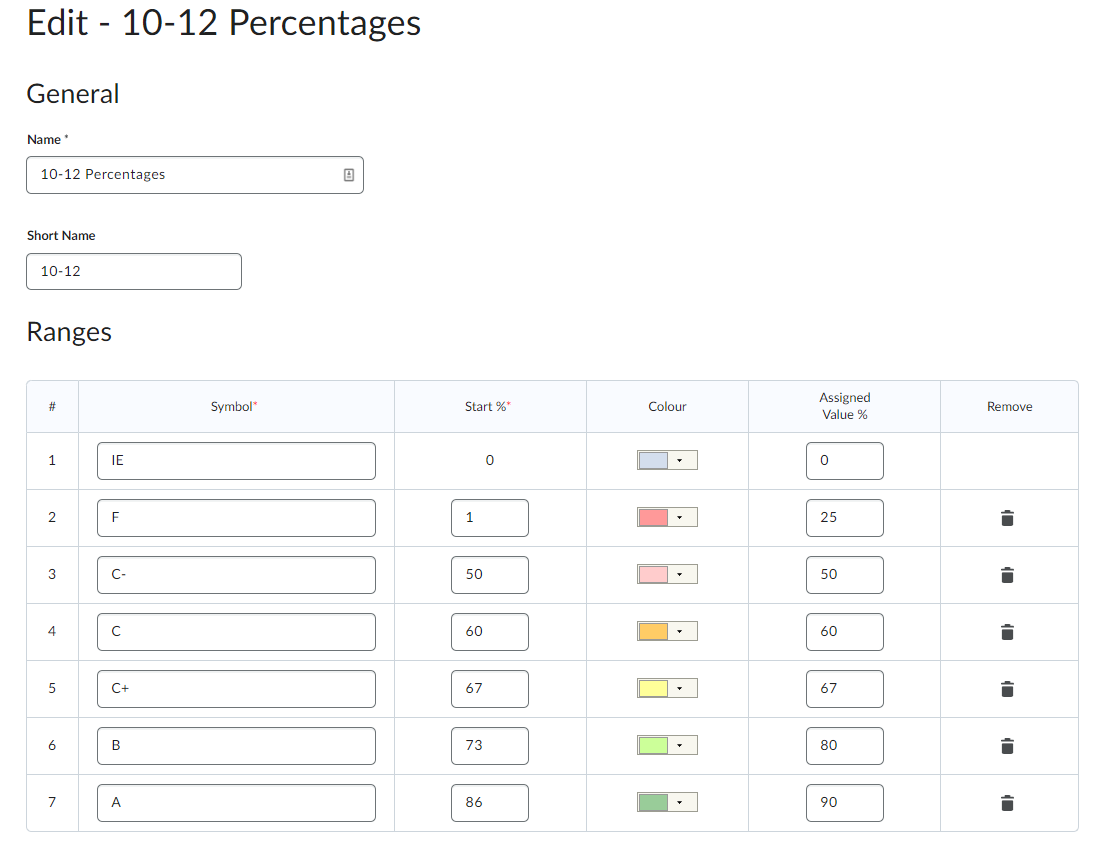Click the Start % value 0 in IE row
Viewport: 1099px width, 853px height.
coord(490,460)
